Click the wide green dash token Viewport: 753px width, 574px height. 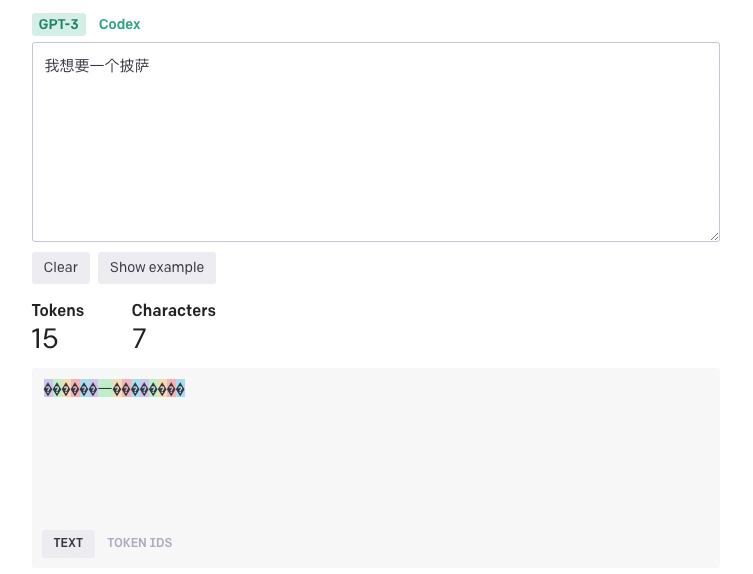coord(106,388)
